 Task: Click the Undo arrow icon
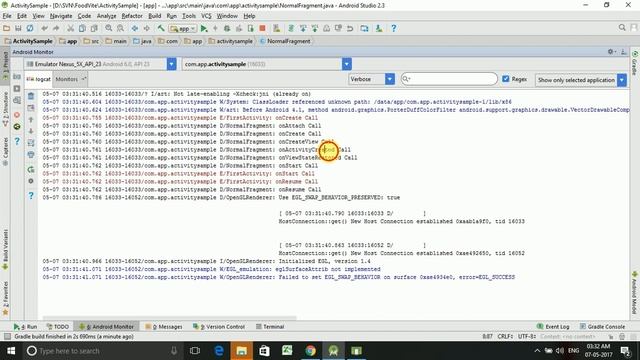pos(44,28)
